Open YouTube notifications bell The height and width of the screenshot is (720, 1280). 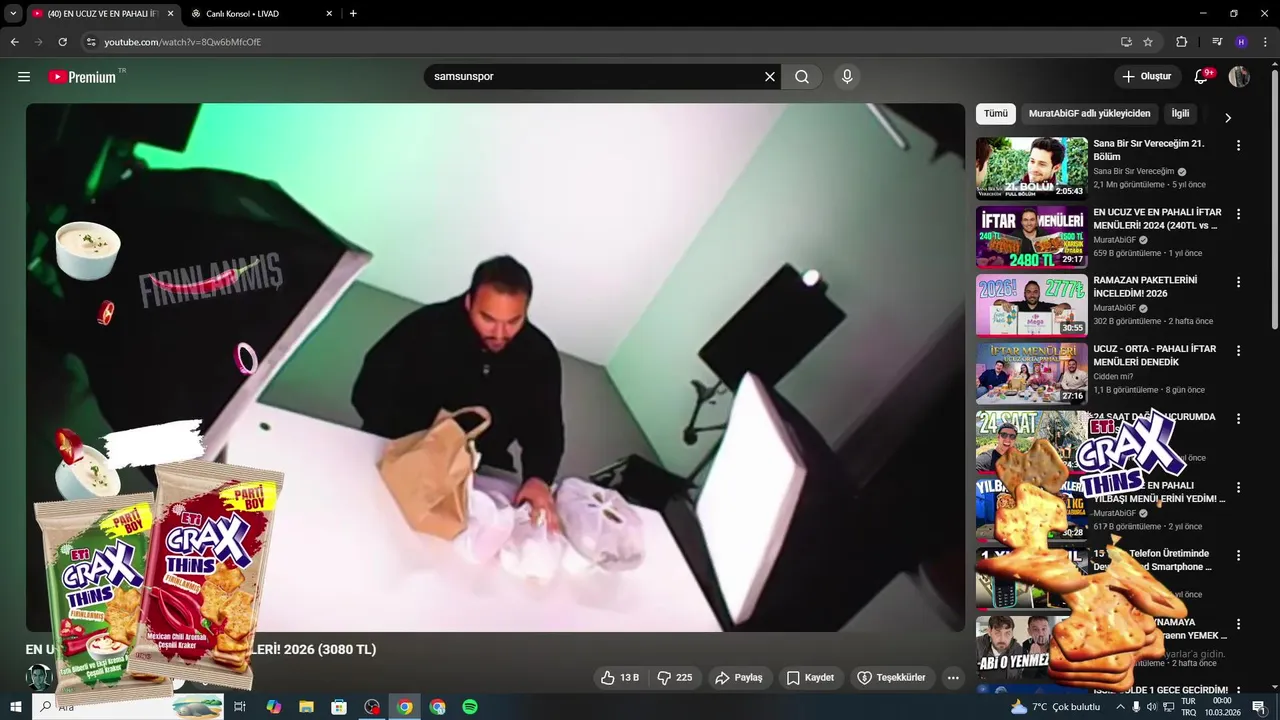pyautogui.click(x=1202, y=77)
